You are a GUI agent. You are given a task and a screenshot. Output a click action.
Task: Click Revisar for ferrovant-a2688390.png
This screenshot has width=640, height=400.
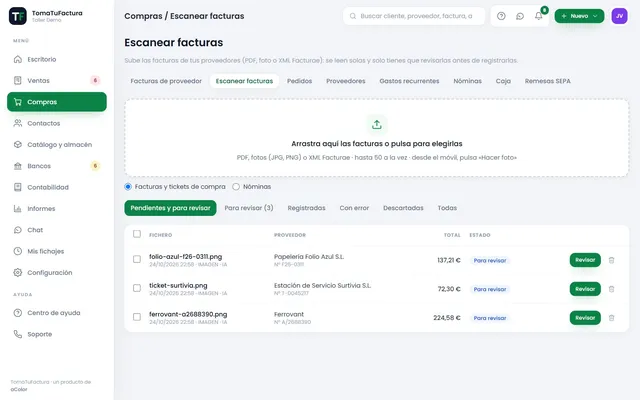click(585, 318)
